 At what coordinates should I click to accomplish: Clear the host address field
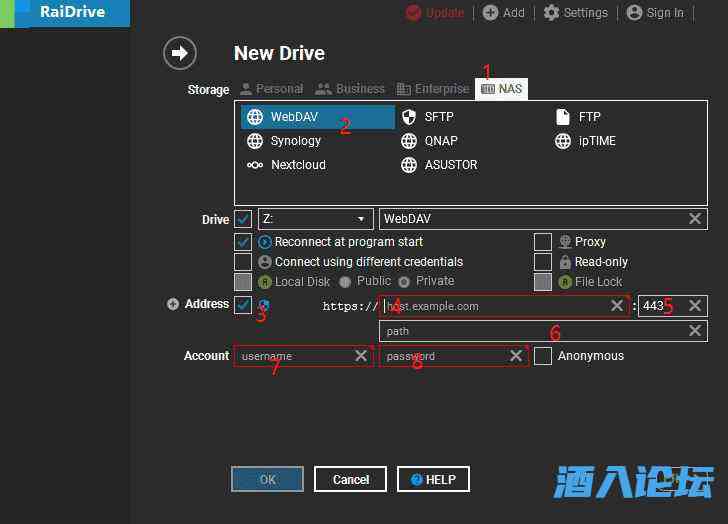(x=617, y=306)
